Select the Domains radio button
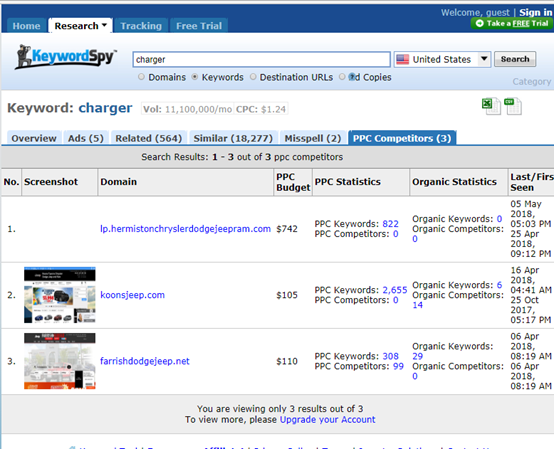 pyautogui.click(x=141, y=77)
